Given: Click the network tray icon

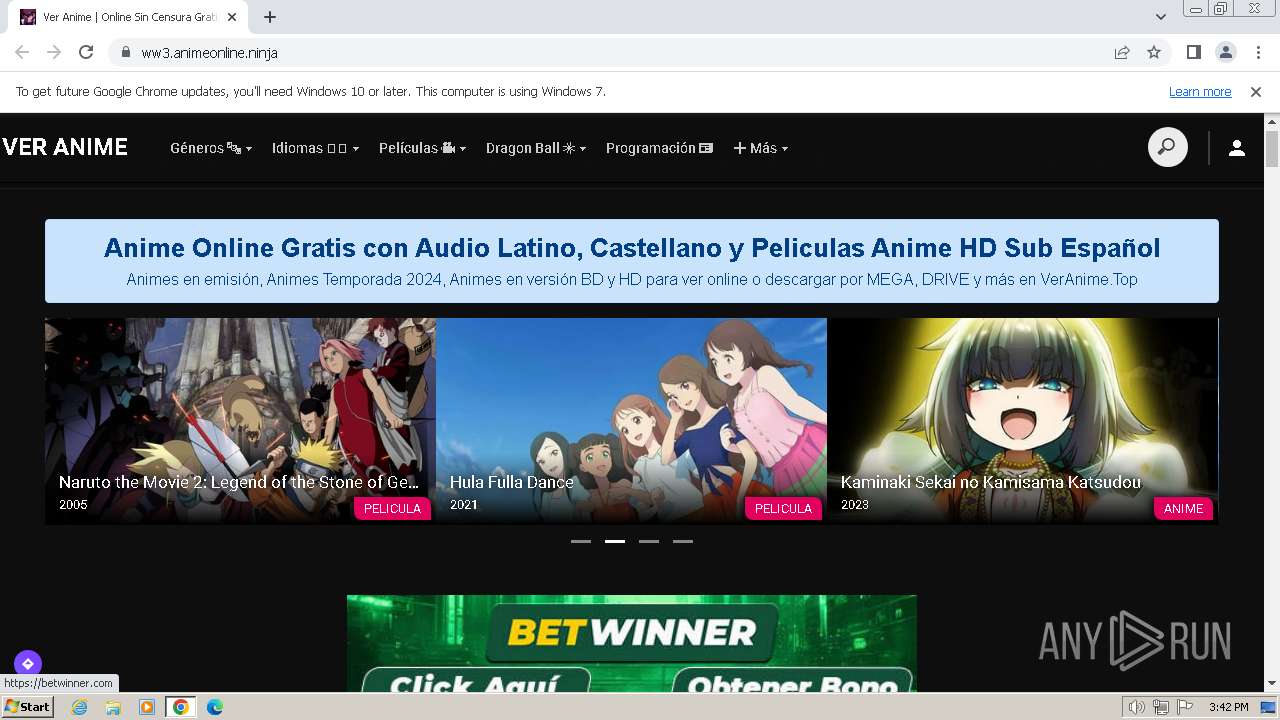Looking at the screenshot, I should pos(1161,707).
